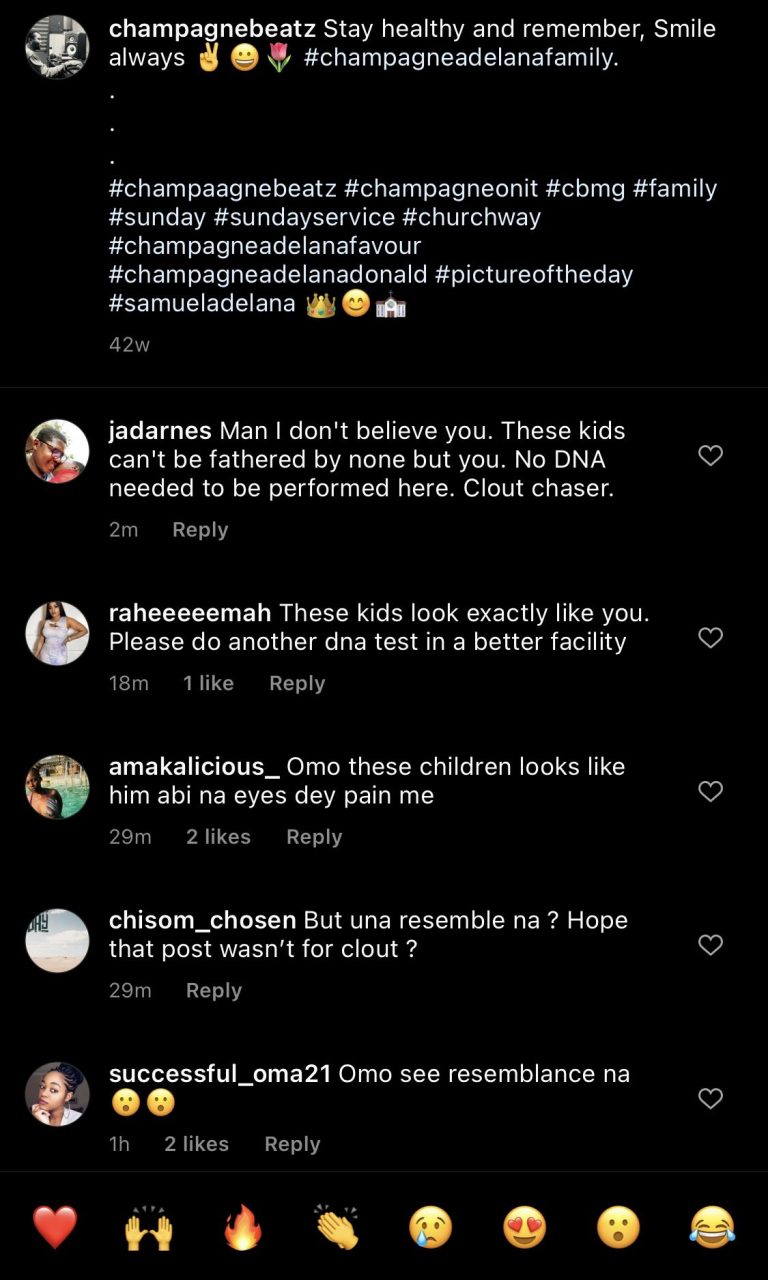Tap heart on amakalicious_ comment

(x=710, y=792)
